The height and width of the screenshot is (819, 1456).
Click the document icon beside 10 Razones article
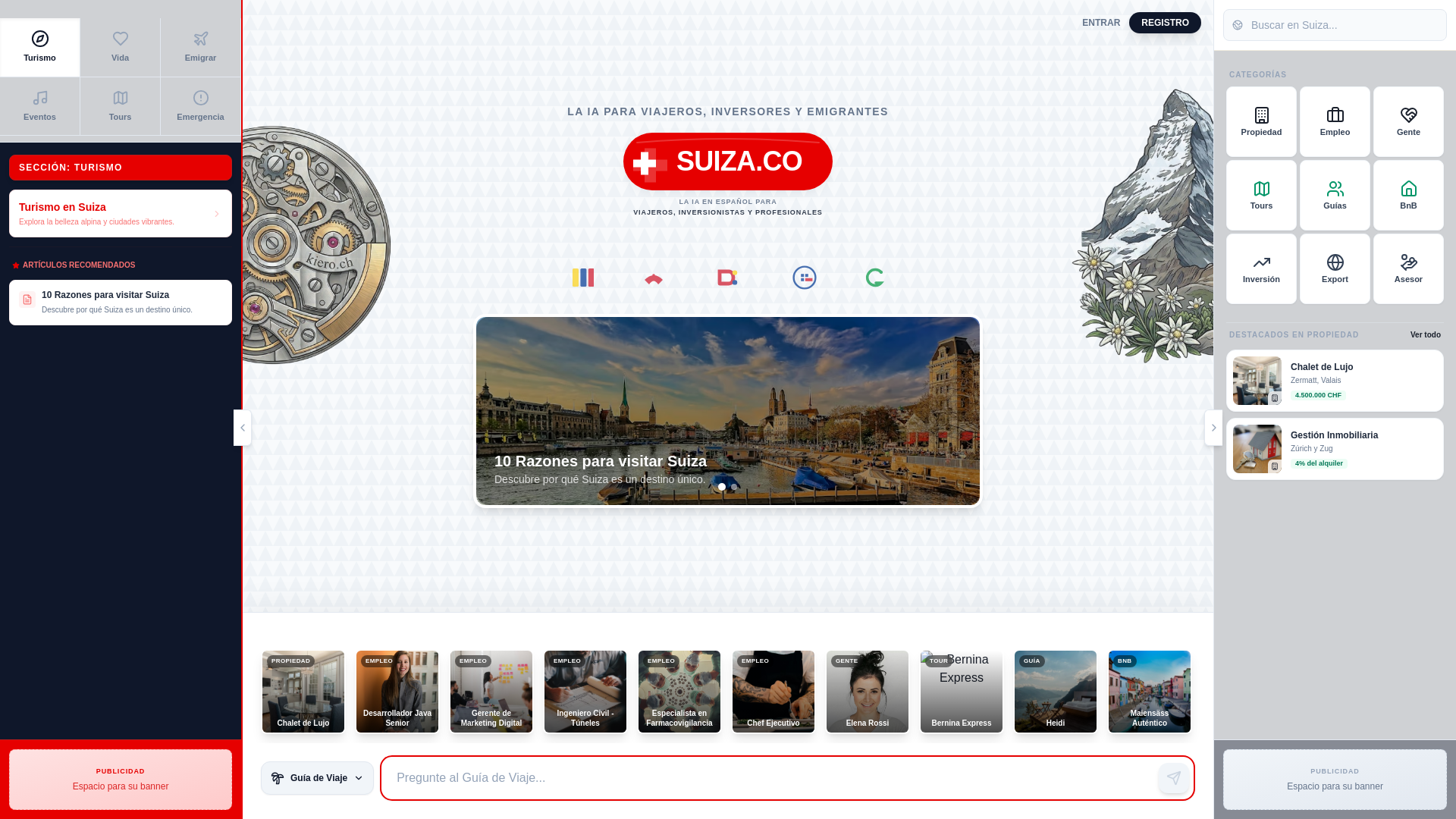click(x=27, y=300)
